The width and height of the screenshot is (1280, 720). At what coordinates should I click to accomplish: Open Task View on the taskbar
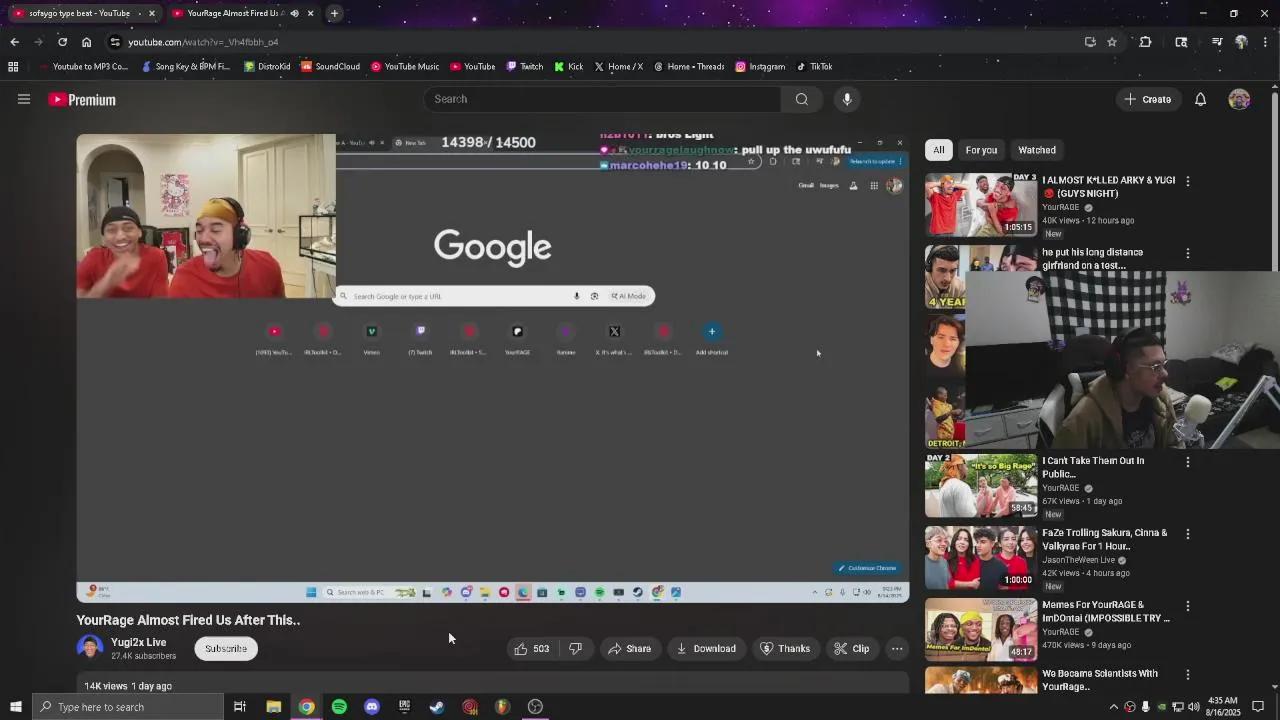240,707
